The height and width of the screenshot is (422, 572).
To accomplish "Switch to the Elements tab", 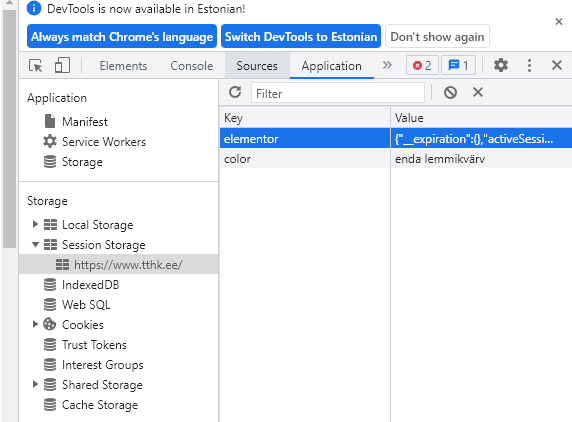I will pos(123,66).
